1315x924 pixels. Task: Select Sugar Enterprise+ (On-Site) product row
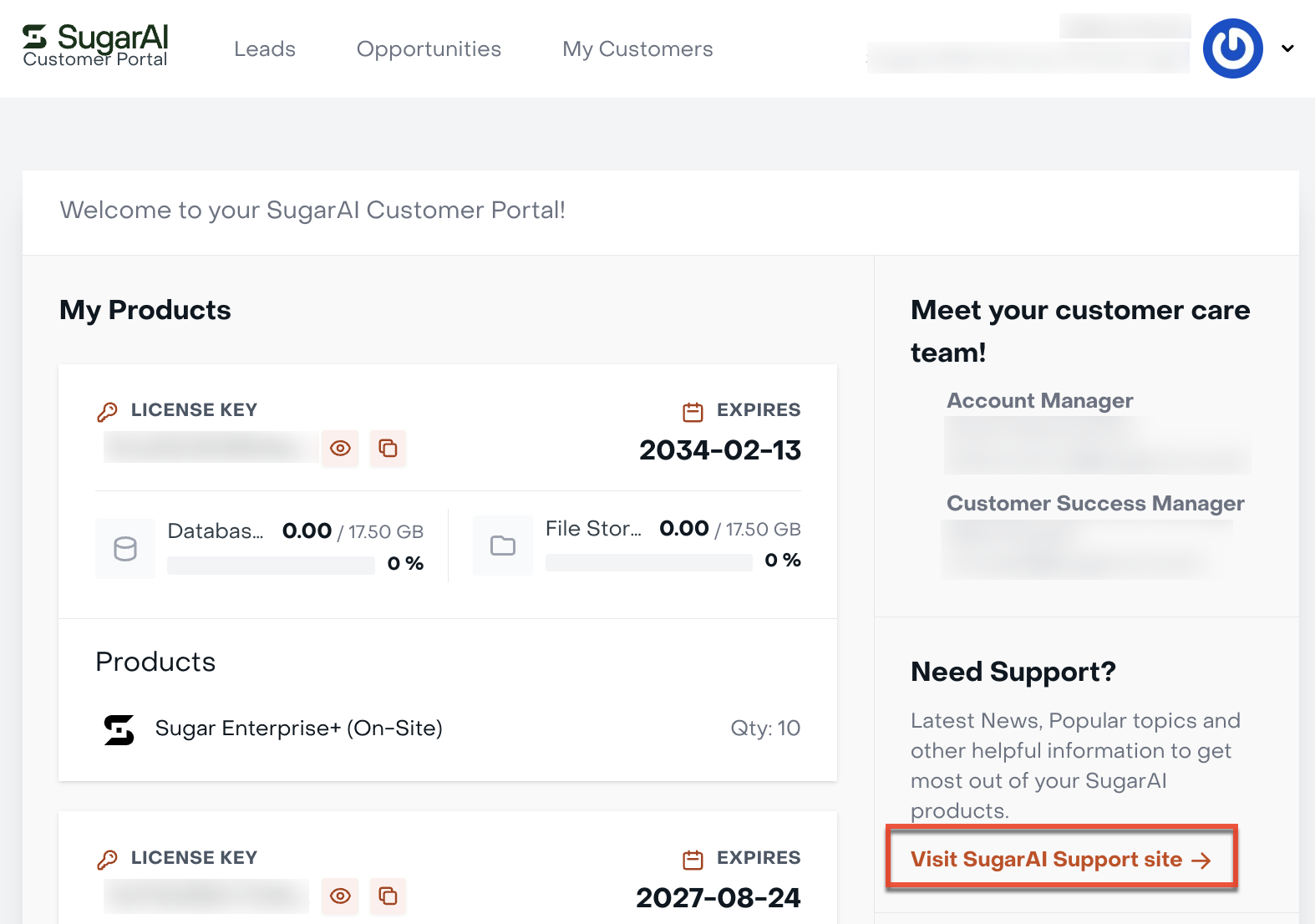pos(448,729)
